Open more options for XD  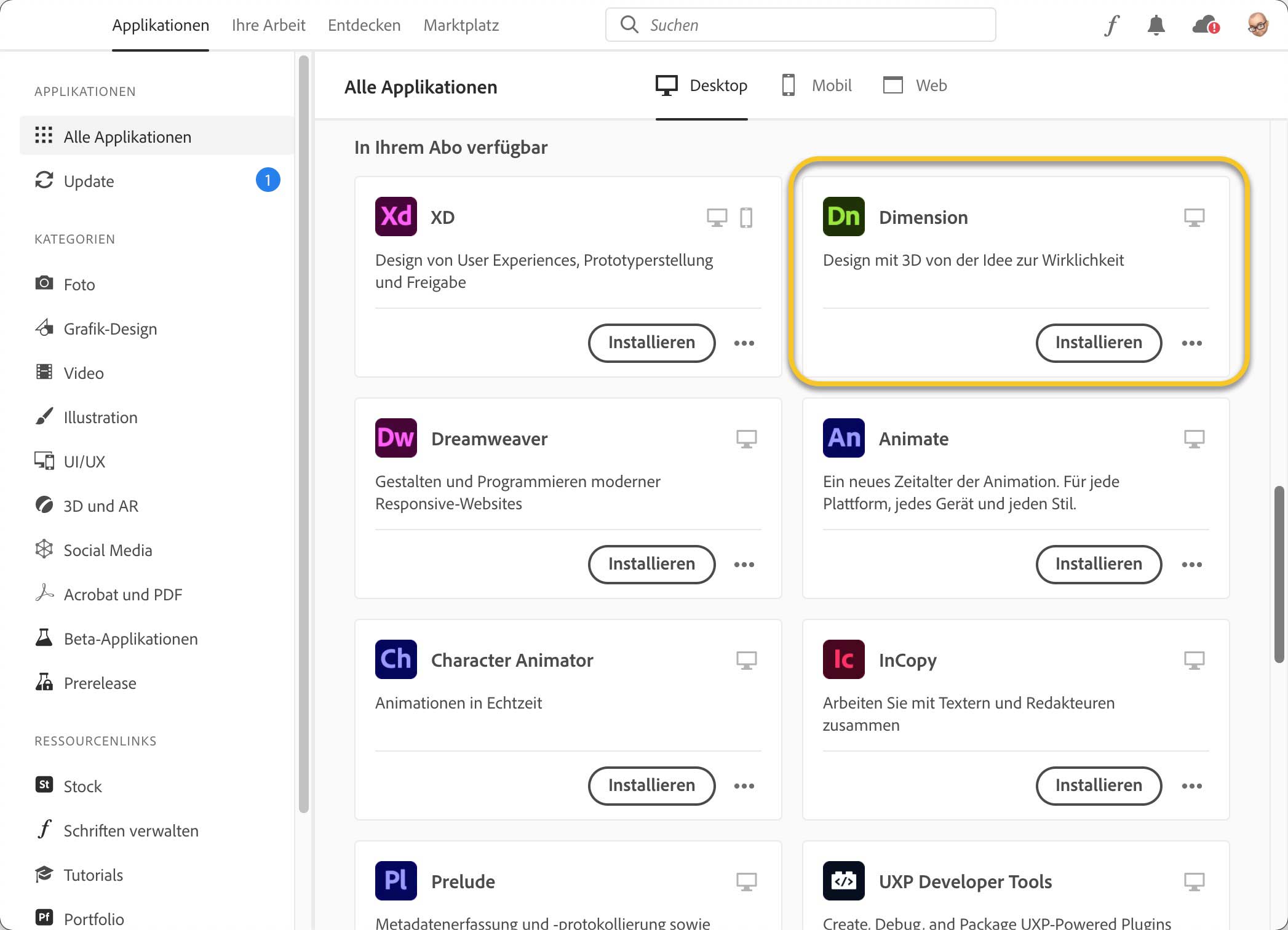[x=744, y=343]
